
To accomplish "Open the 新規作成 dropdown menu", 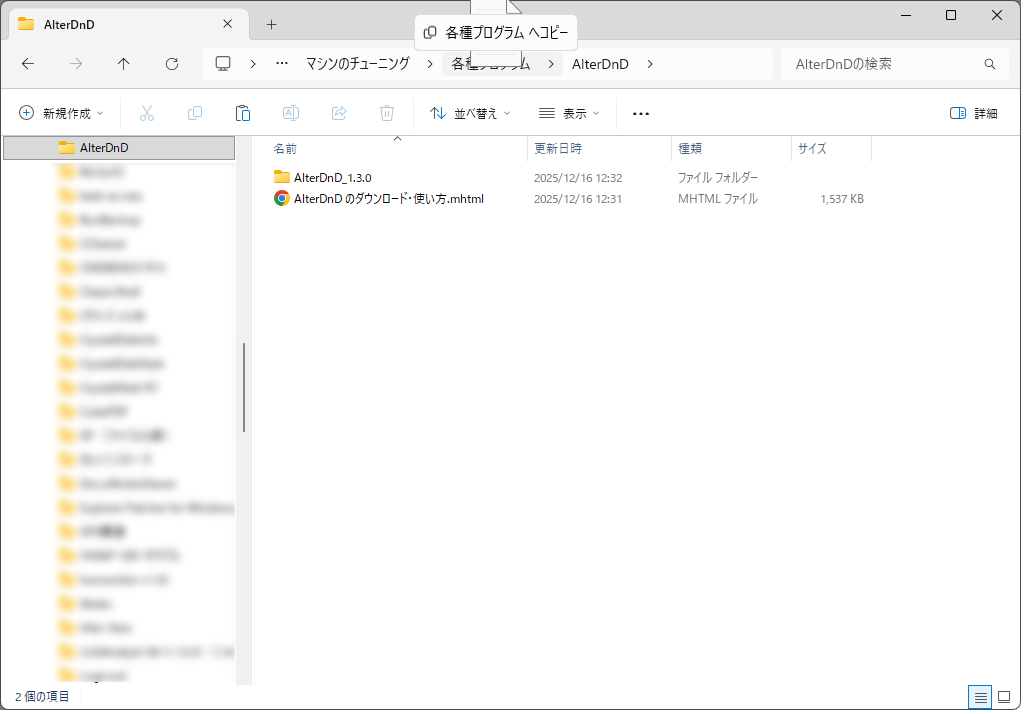I will pos(62,113).
